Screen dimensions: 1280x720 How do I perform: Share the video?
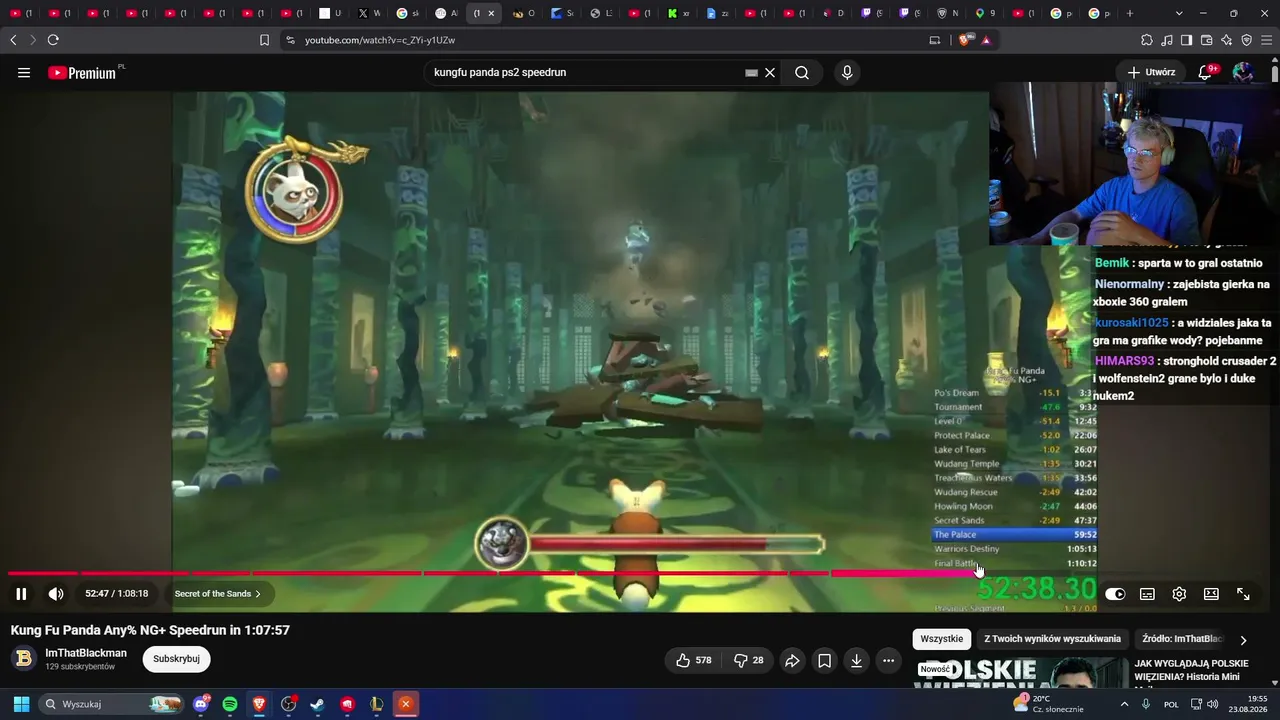pos(792,660)
